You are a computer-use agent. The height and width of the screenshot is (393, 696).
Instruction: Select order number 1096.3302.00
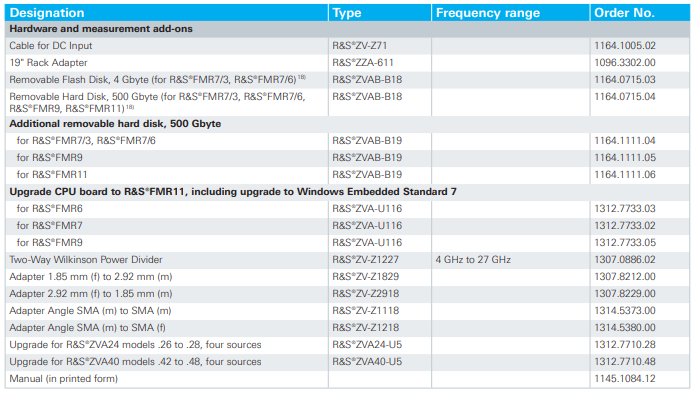625,63
